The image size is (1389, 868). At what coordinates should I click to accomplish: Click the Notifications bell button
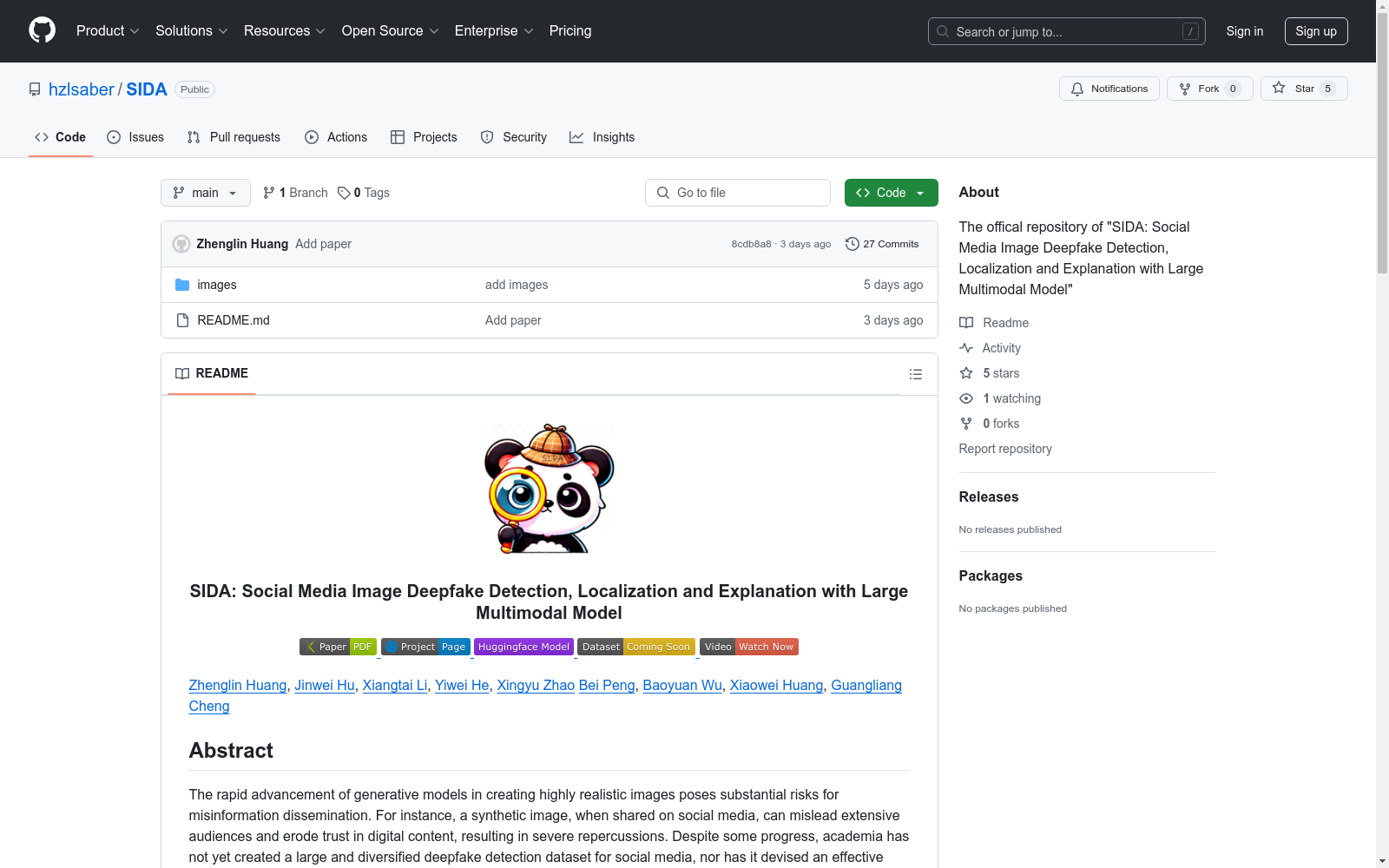[x=1109, y=89]
